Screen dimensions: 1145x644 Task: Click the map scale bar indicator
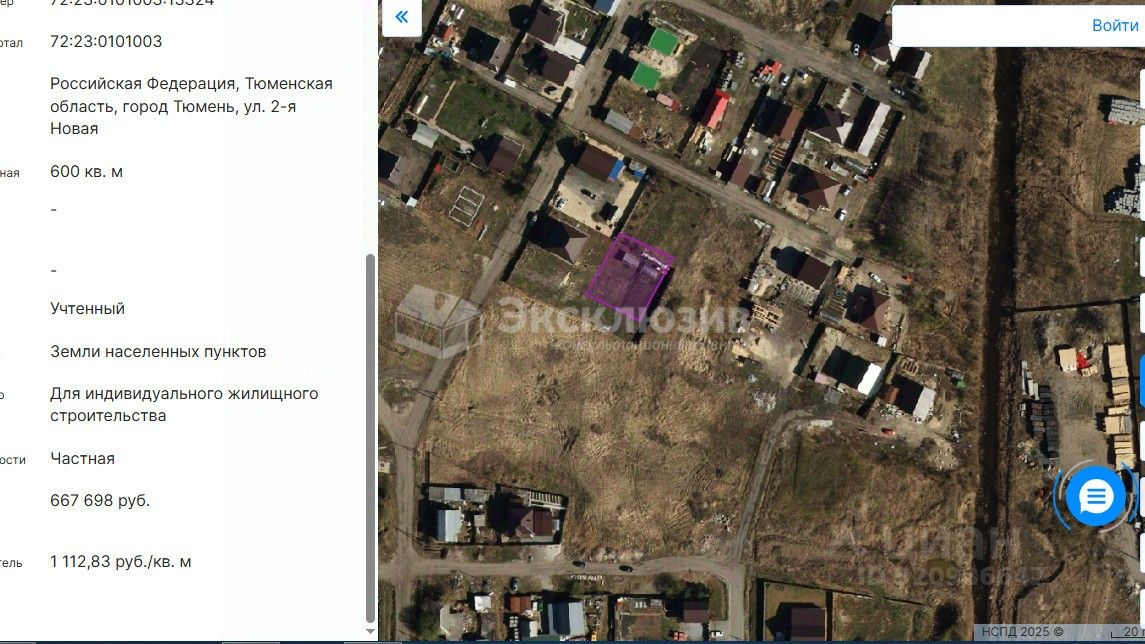pyautogui.click(x=1128, y=632)
